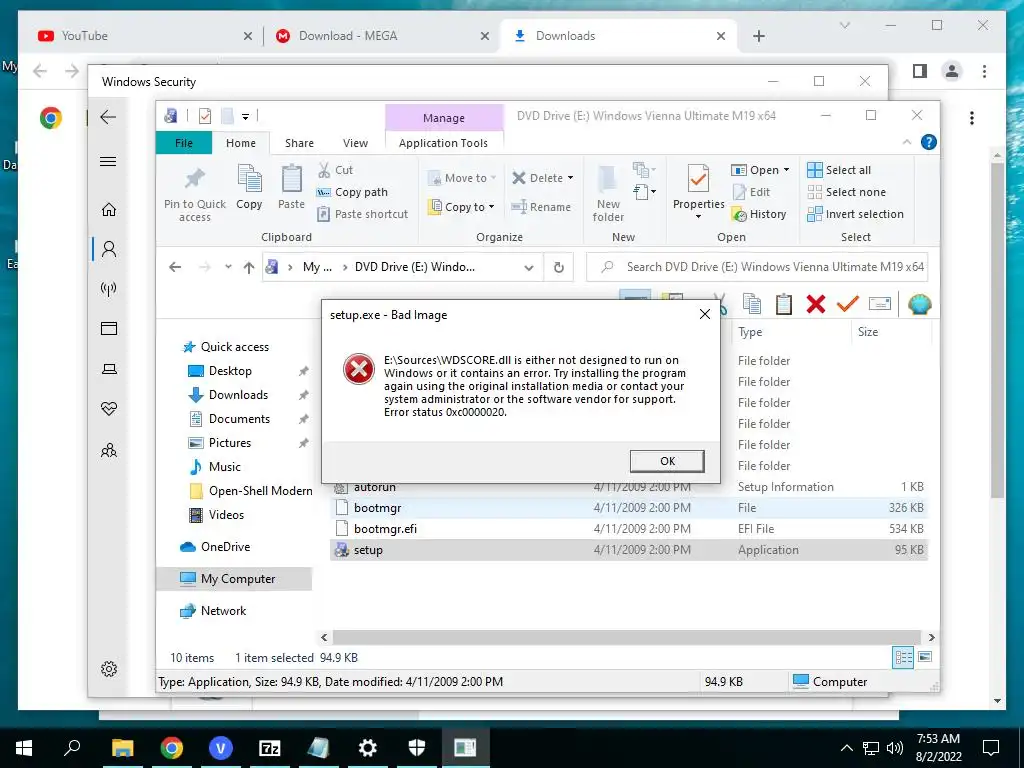This screenshot has height=768, width=1024.
Task: Click the horizontal scrollbar in the file list
Action: pyautogui.click(x=627, y=637)
